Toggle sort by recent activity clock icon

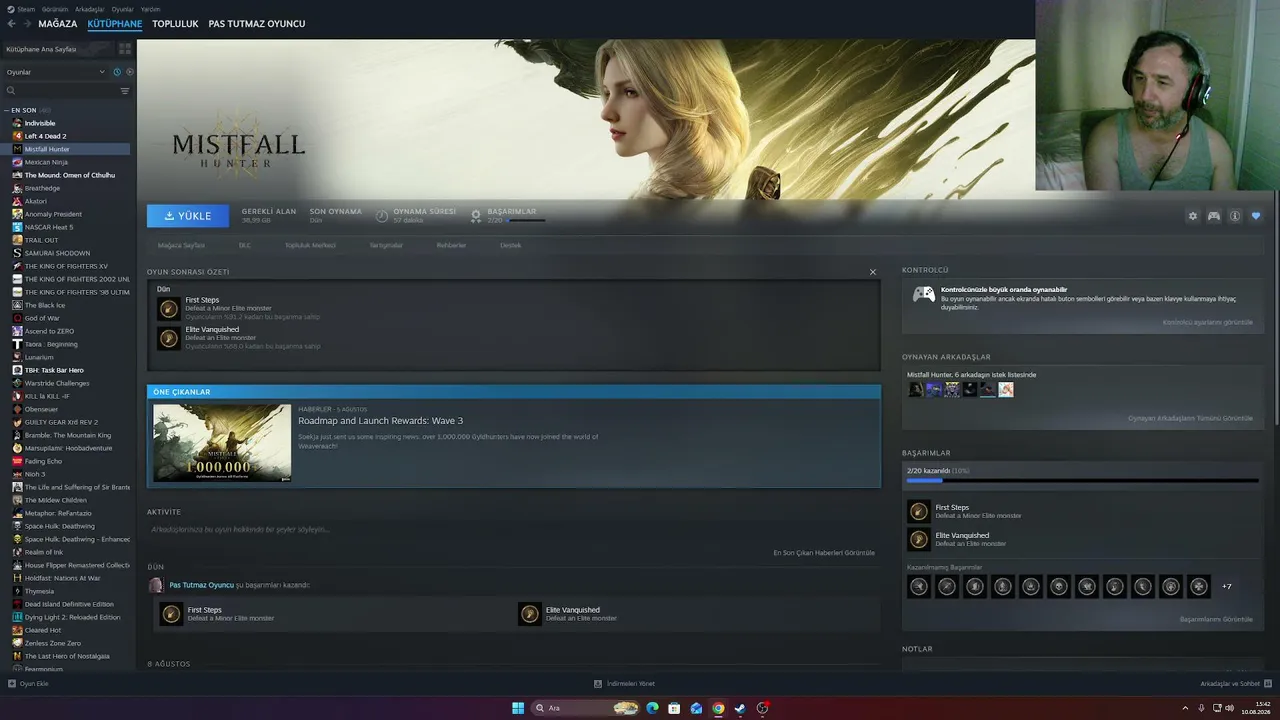click(x=117, y=72)
